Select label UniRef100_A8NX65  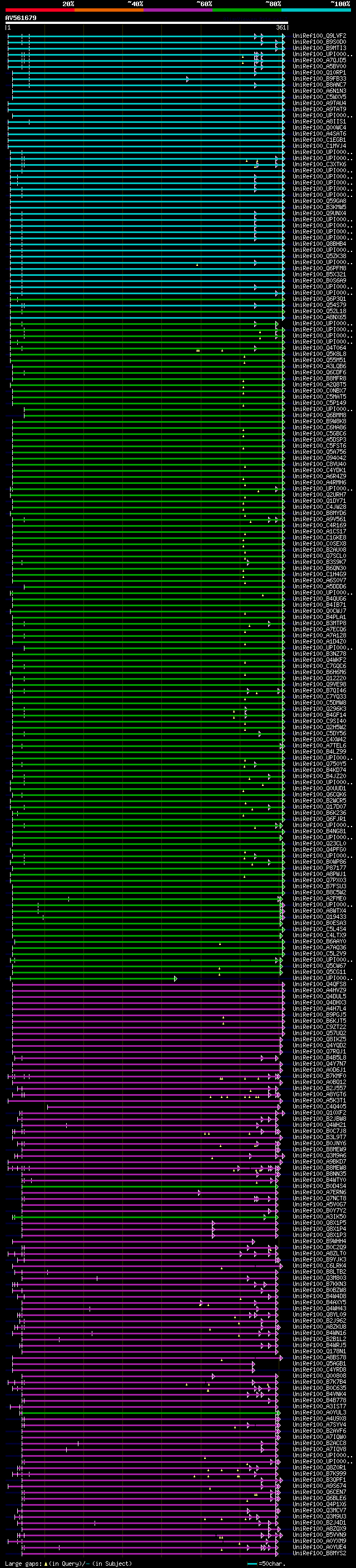319,317
